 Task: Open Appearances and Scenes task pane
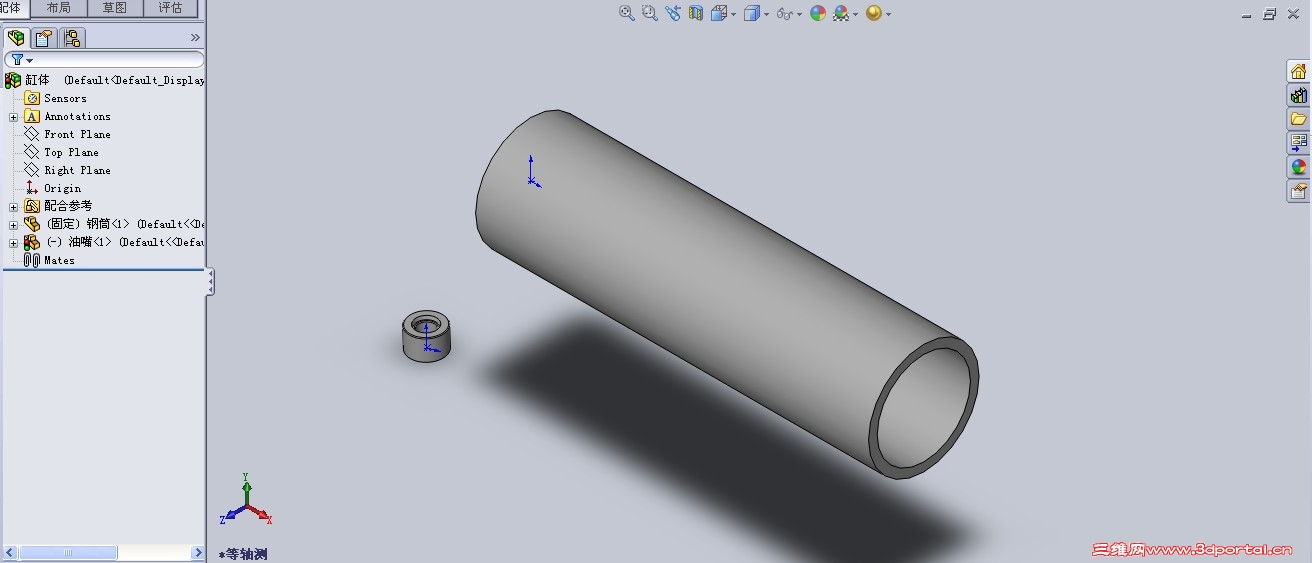pyautogui.click(x=1298, y=167)
